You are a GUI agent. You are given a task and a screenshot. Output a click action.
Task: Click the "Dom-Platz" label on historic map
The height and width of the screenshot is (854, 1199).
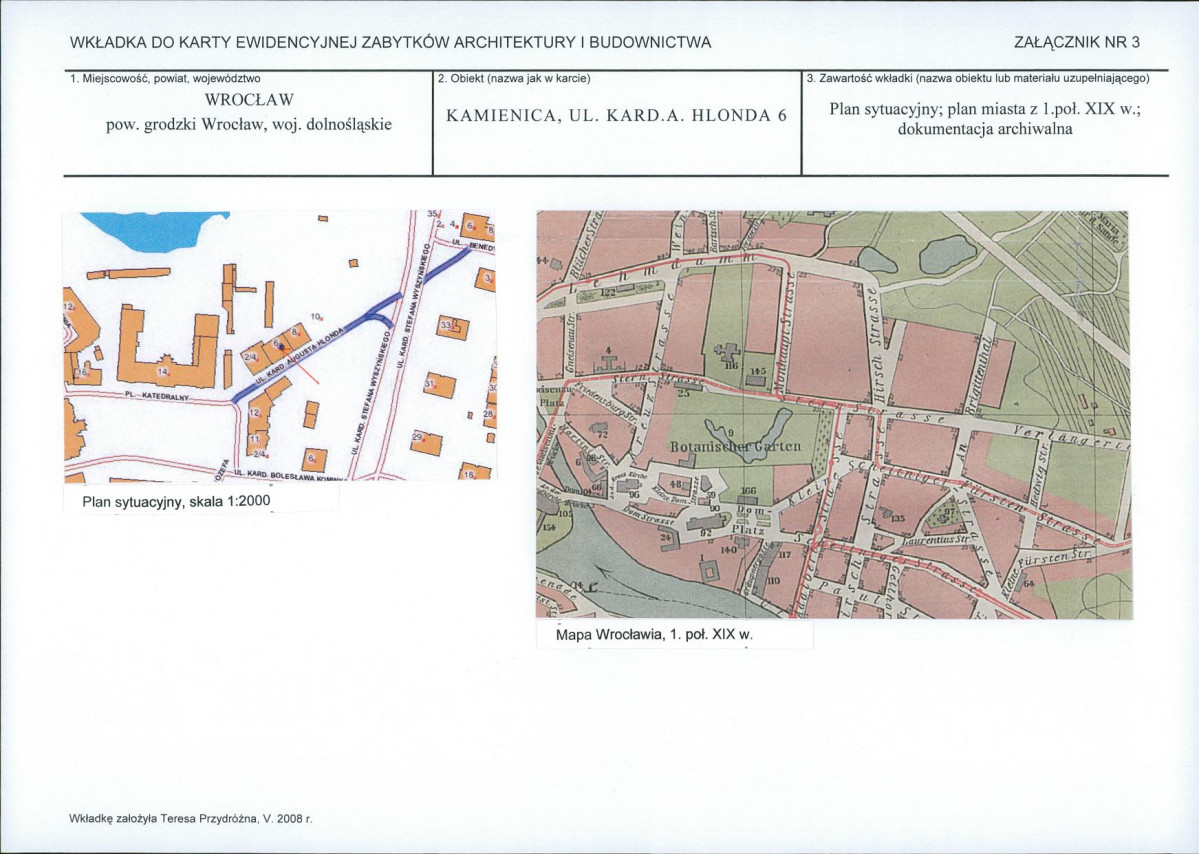tap(750, 520)
